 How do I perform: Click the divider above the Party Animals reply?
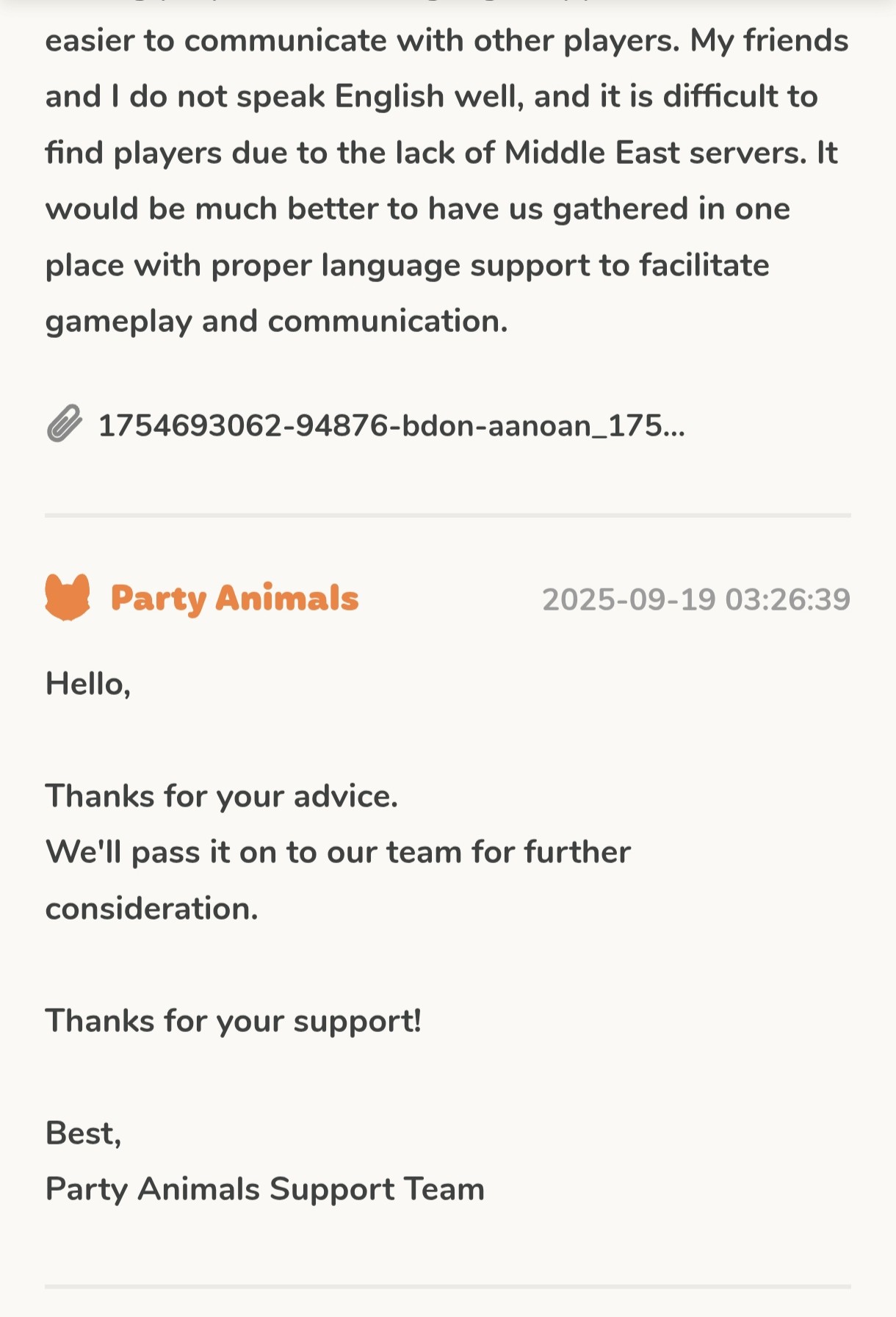pos(447,516)
